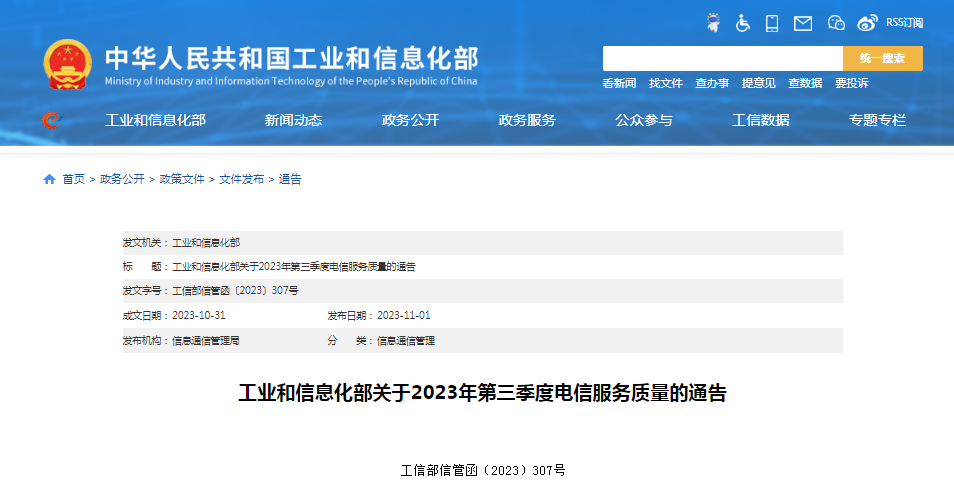The image size is (954, 491).
Task: Select 查数据 search shortcut
Action: click(x=805, y=83)
